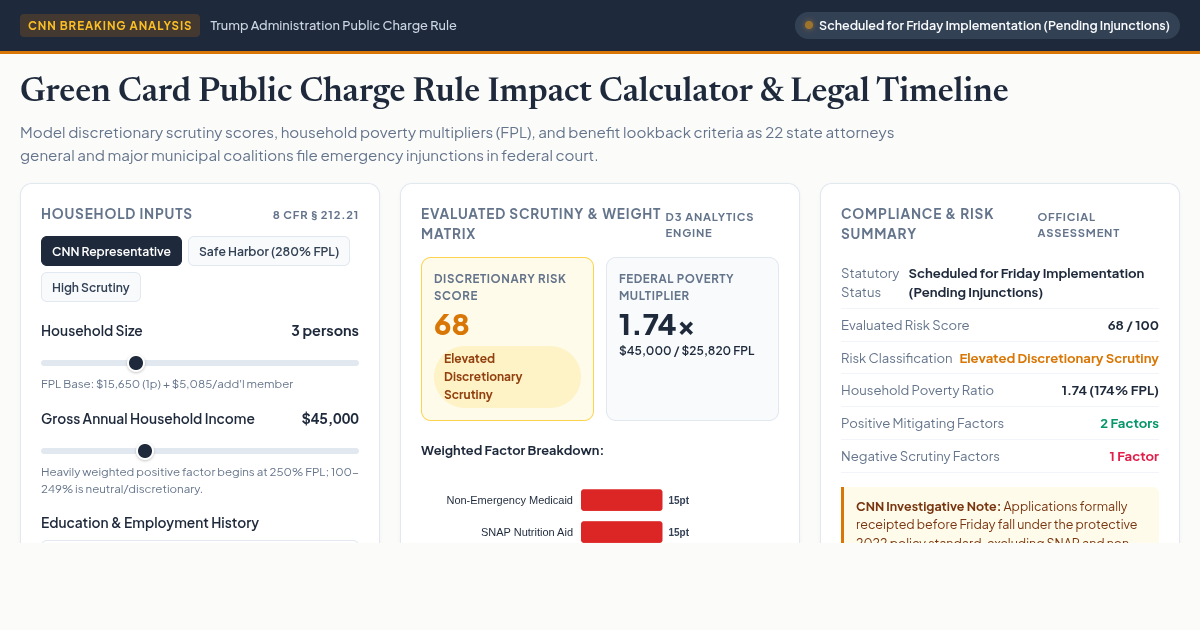Click the 'Statutory Status' row label
Viewport: 1200px width, 630px height.
pos(870,283)
